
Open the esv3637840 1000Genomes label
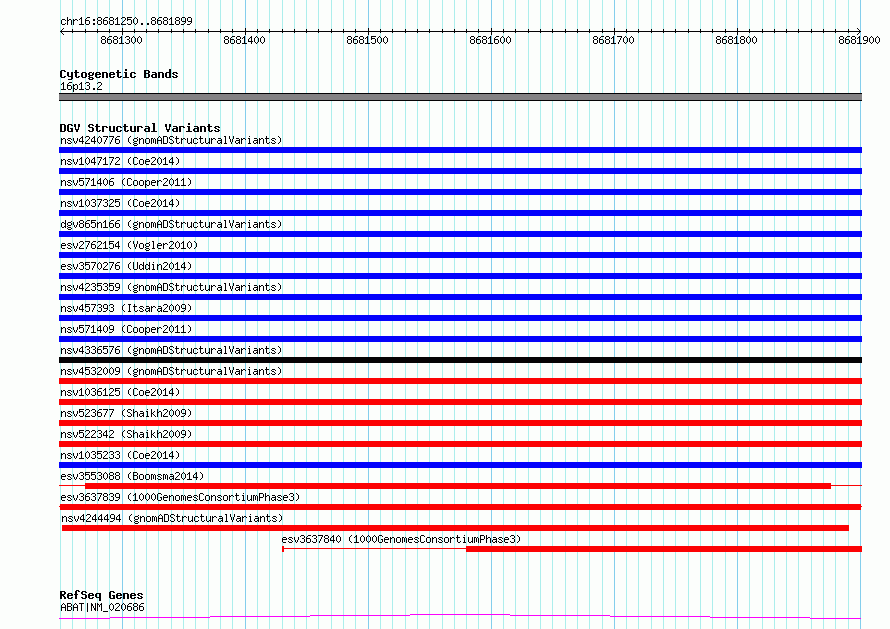coord(401,539)
